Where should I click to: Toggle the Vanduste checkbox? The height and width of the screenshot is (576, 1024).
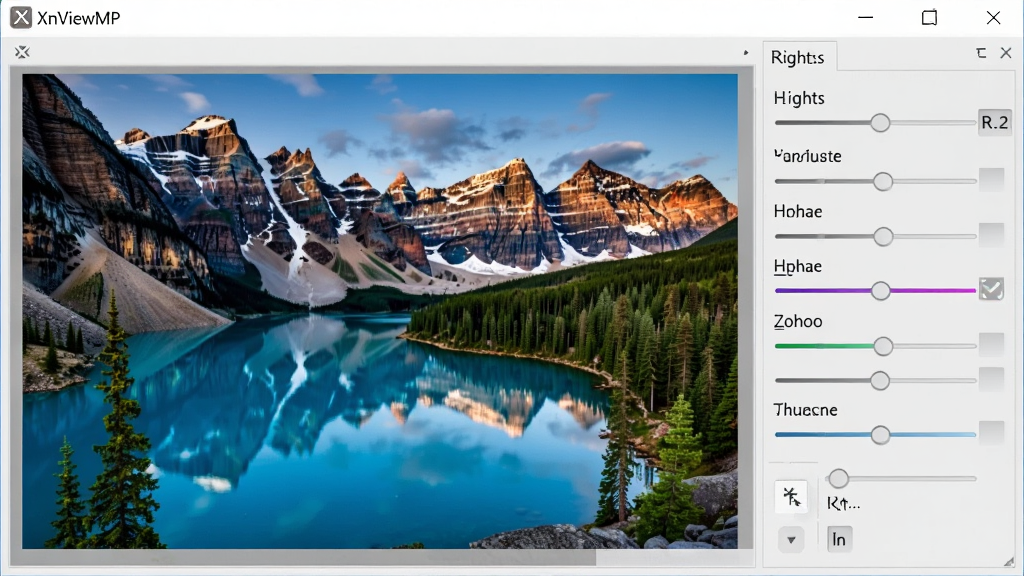pyautogui.click(x=991, y=180)
